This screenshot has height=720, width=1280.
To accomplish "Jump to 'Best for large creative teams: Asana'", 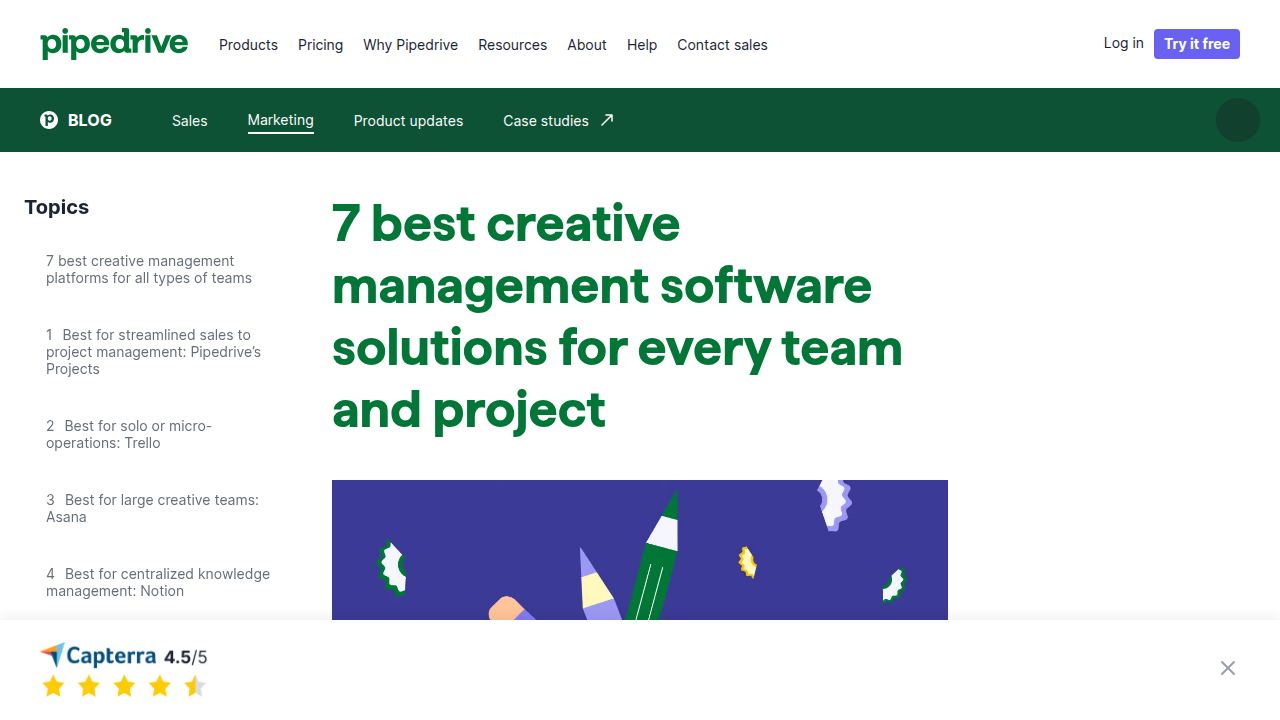I will click(x=152, y=508).
